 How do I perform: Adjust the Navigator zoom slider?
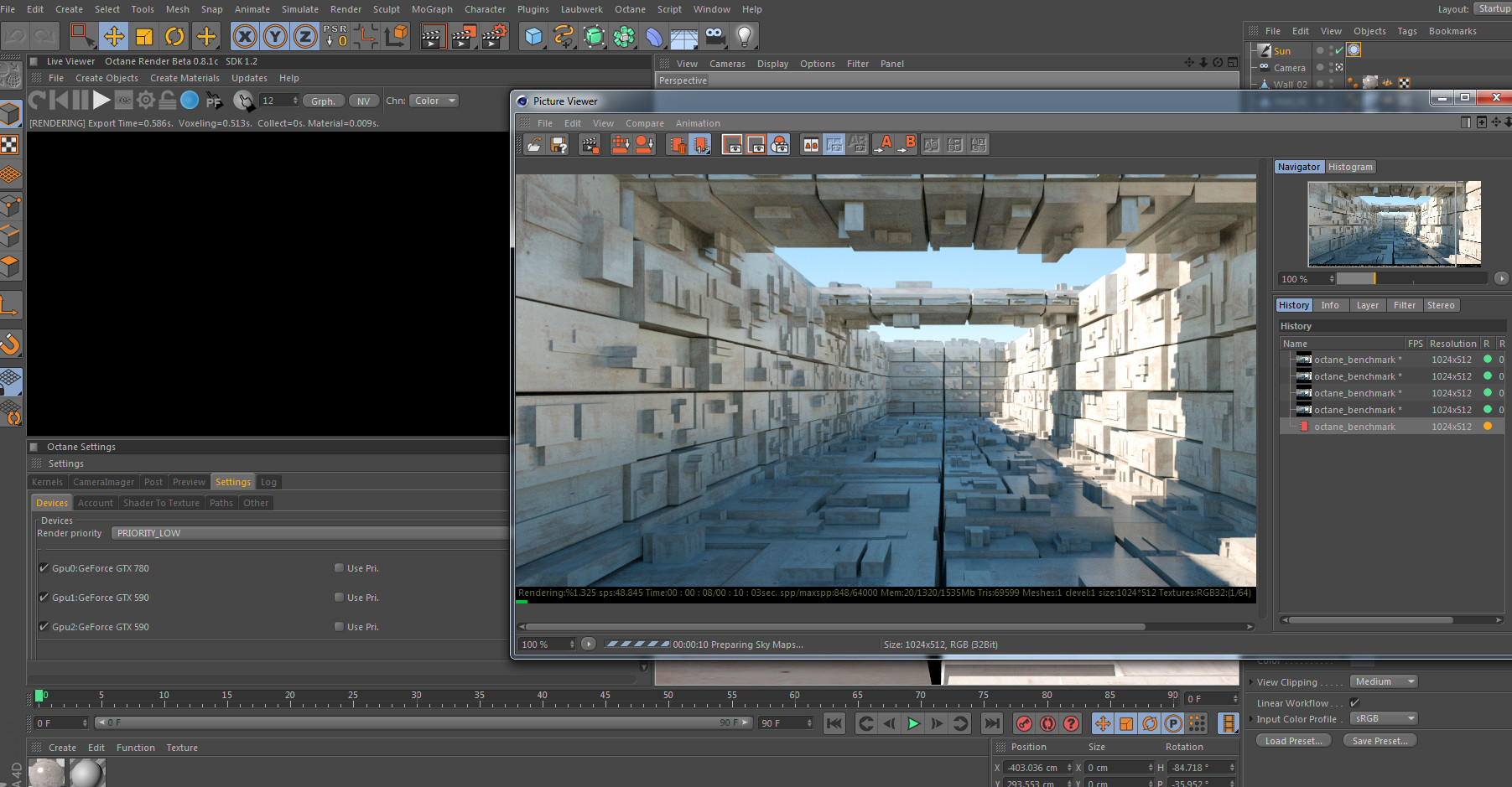(1374, 278)
